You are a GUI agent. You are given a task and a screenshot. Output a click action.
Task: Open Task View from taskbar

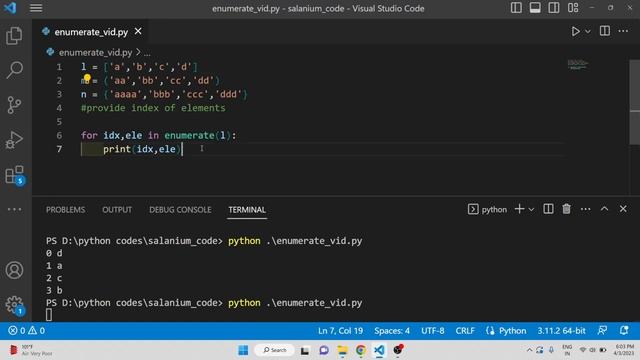305,350
